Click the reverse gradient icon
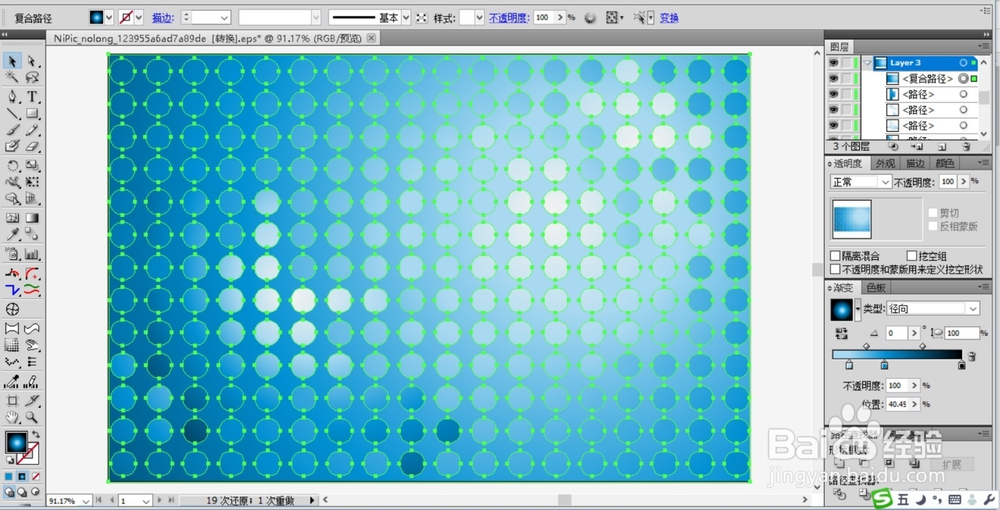This screenshot has height=510, width=1000. point(841,333)
